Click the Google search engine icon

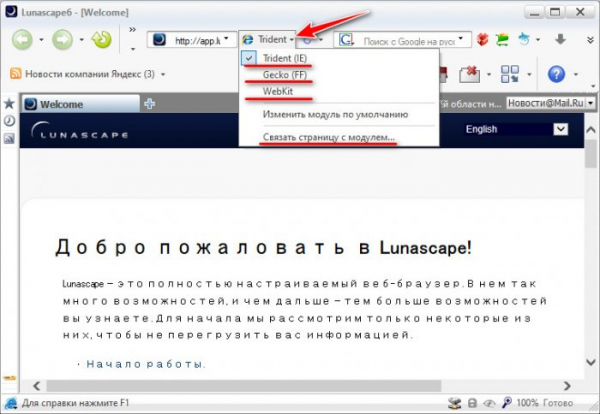click(346, 40)
